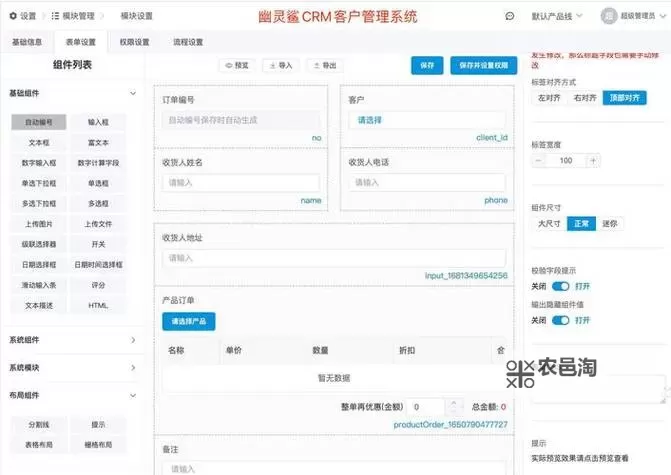Image resolution: width=671 pixels, height=475 pixels.
Task: Go to 模块设置 breadcrumb
Action: tap(137, 16)
